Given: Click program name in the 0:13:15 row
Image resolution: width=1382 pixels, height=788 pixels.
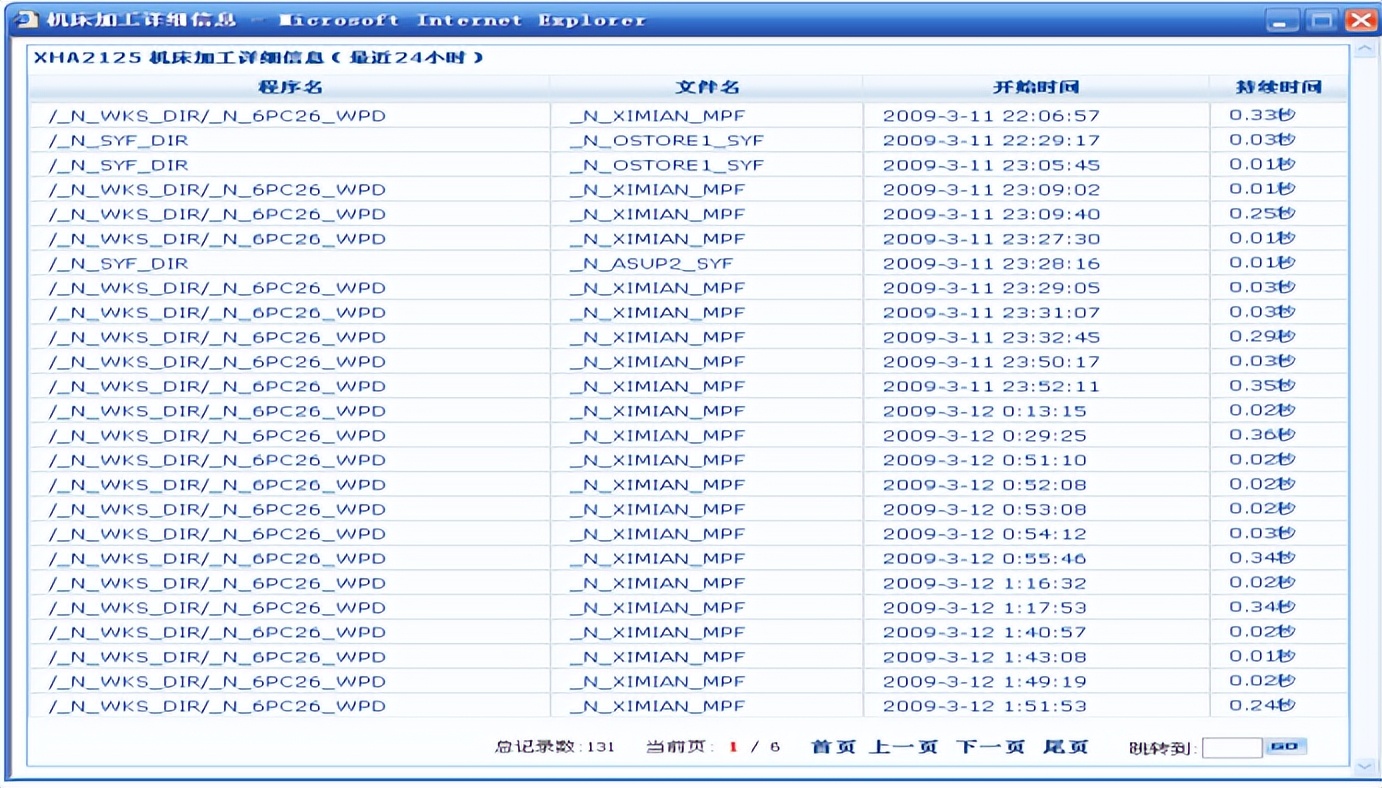Looking at the screenshot, I should pyautogui.click(x=217, y=411).
